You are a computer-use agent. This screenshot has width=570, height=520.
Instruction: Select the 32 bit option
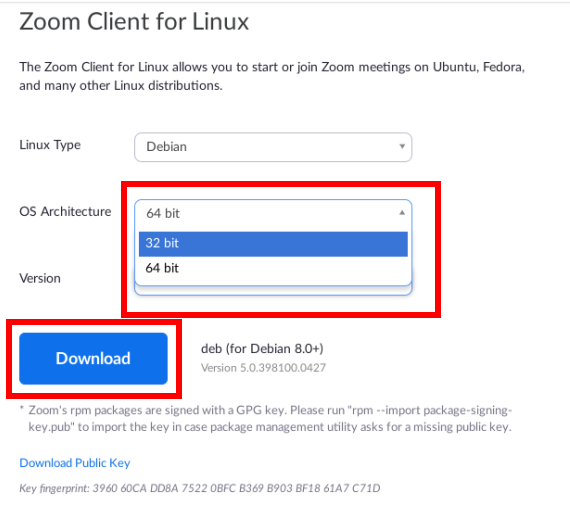tap(273, 244)
